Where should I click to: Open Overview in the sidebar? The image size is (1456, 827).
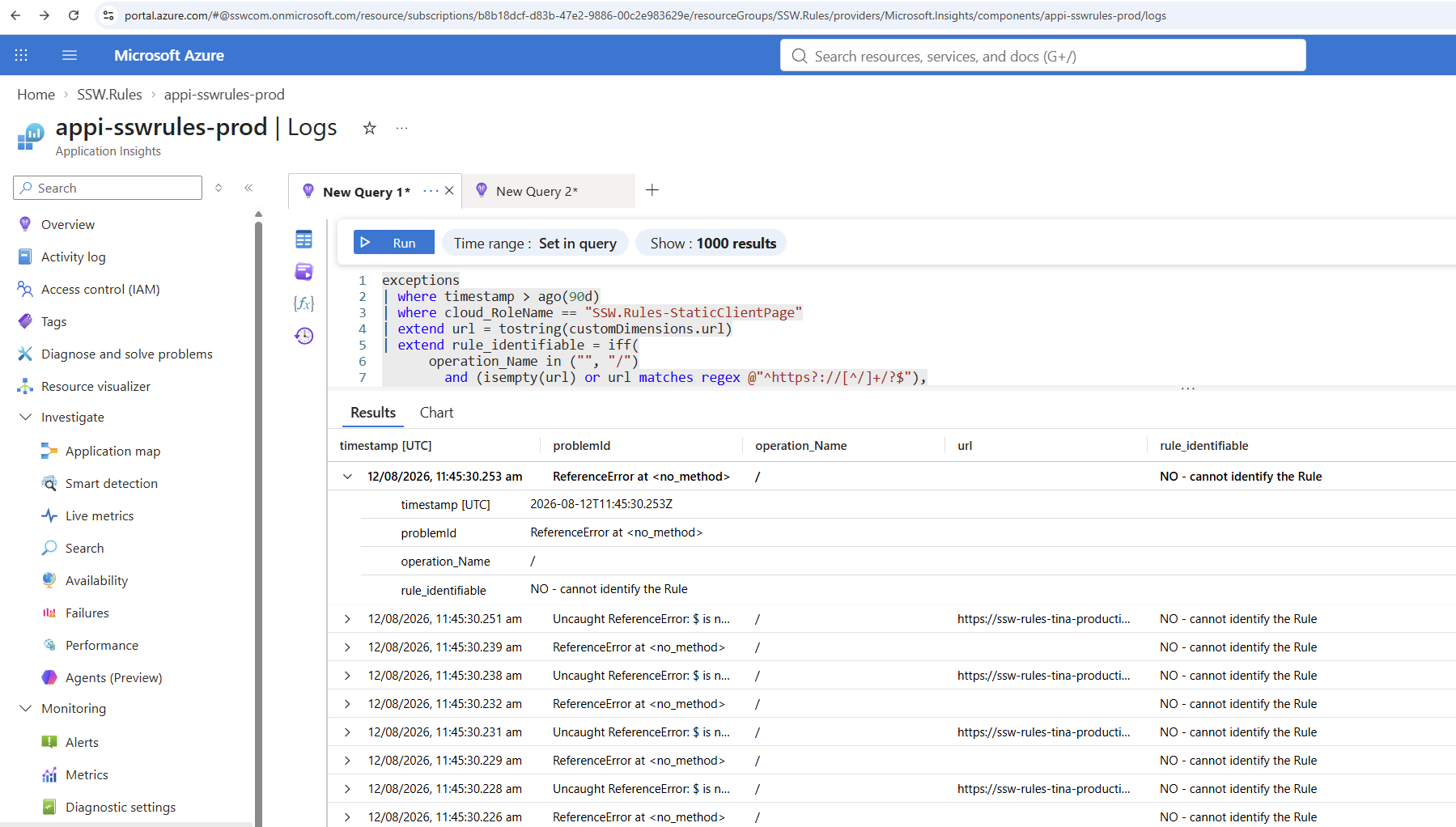point(68,224)
